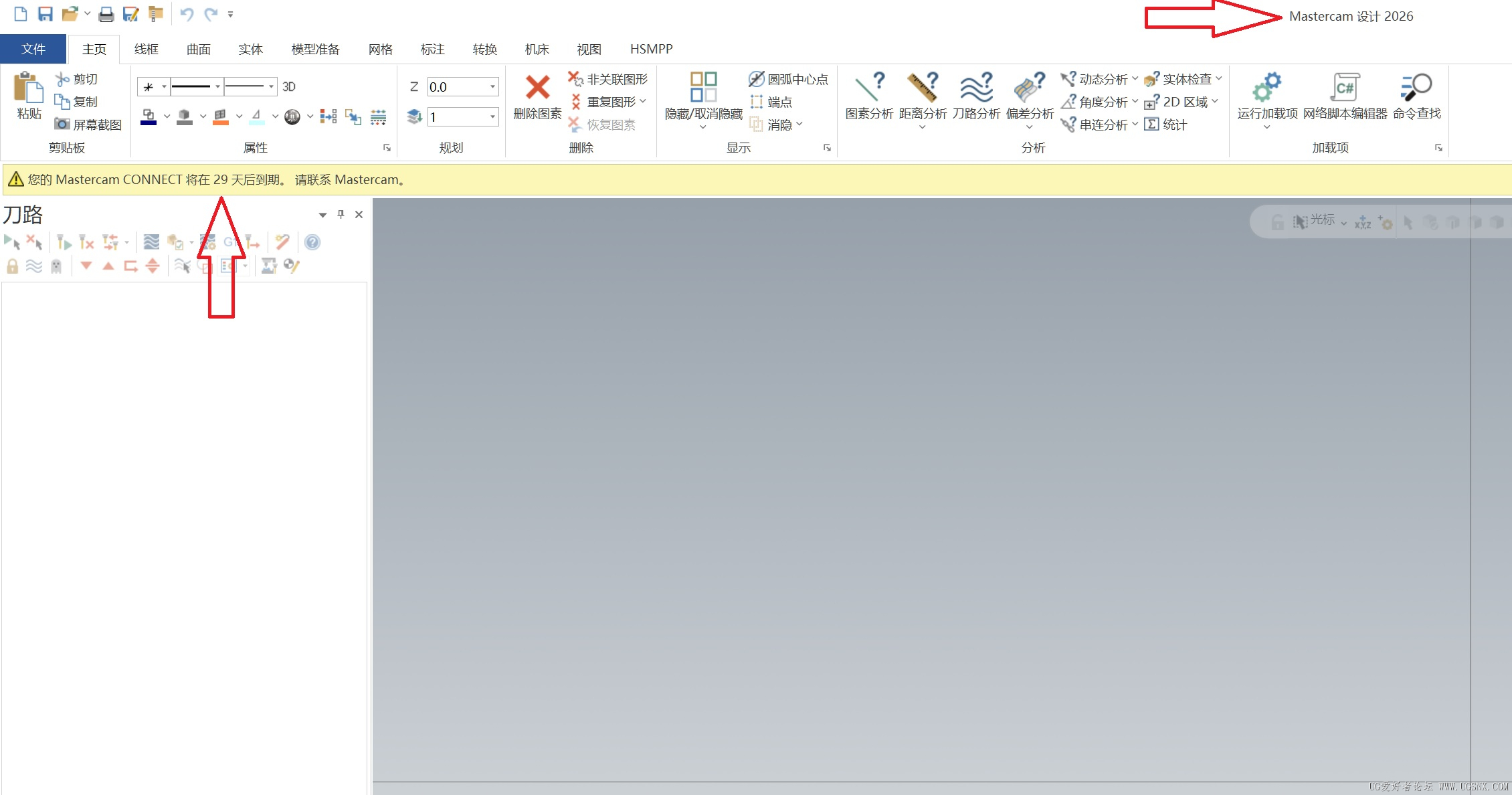Click Run Add-In (运行加载项) gears icon
1512x795 pixels.
[x=1267, y=88]
